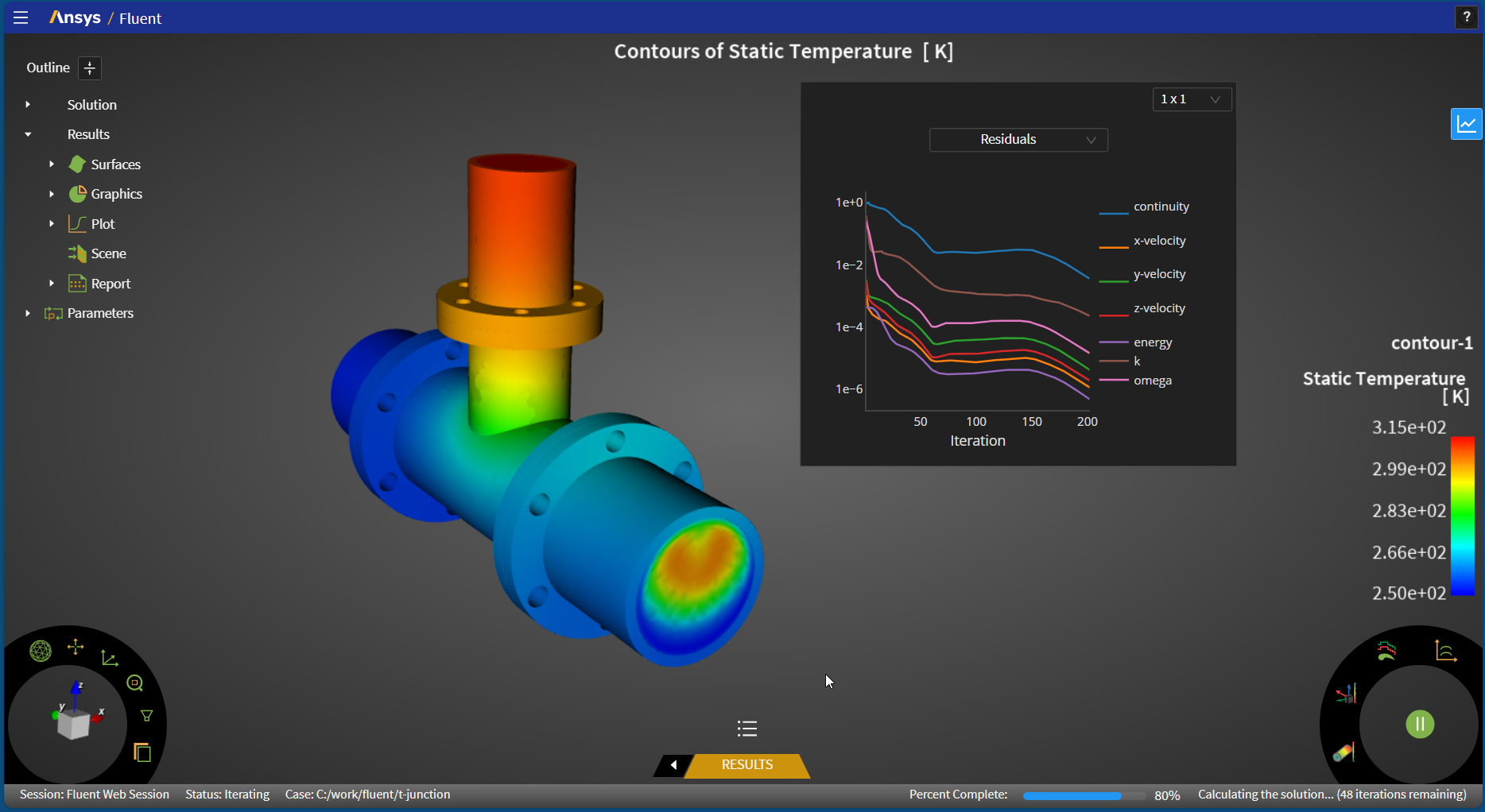The width and height of the screenshot is (1485, 812).
Task: Click the Outline add (plus) button
Action: tap(90, 68)
